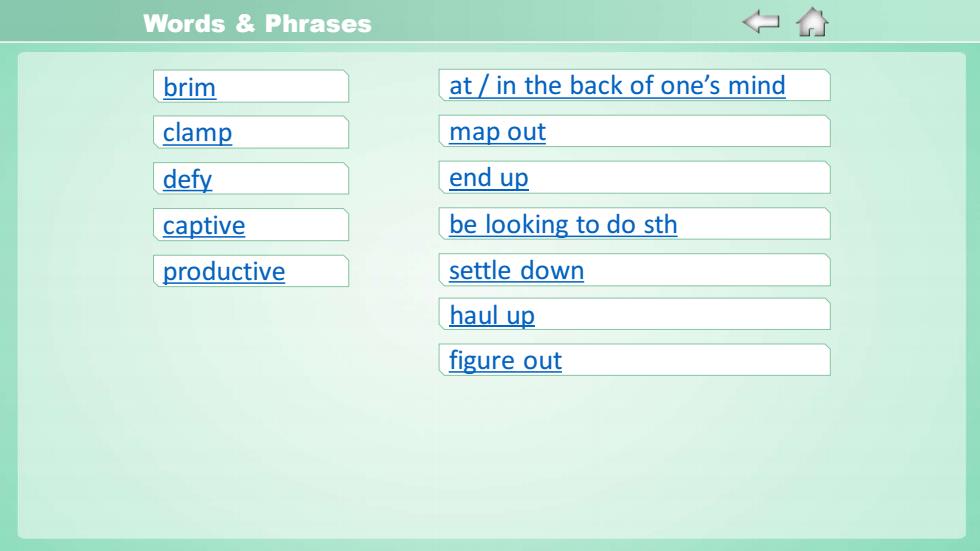The height and width of the screenshot is (551, 980).
Task: Click the box containing 'haul up'
Action: (x=634, y=314)
